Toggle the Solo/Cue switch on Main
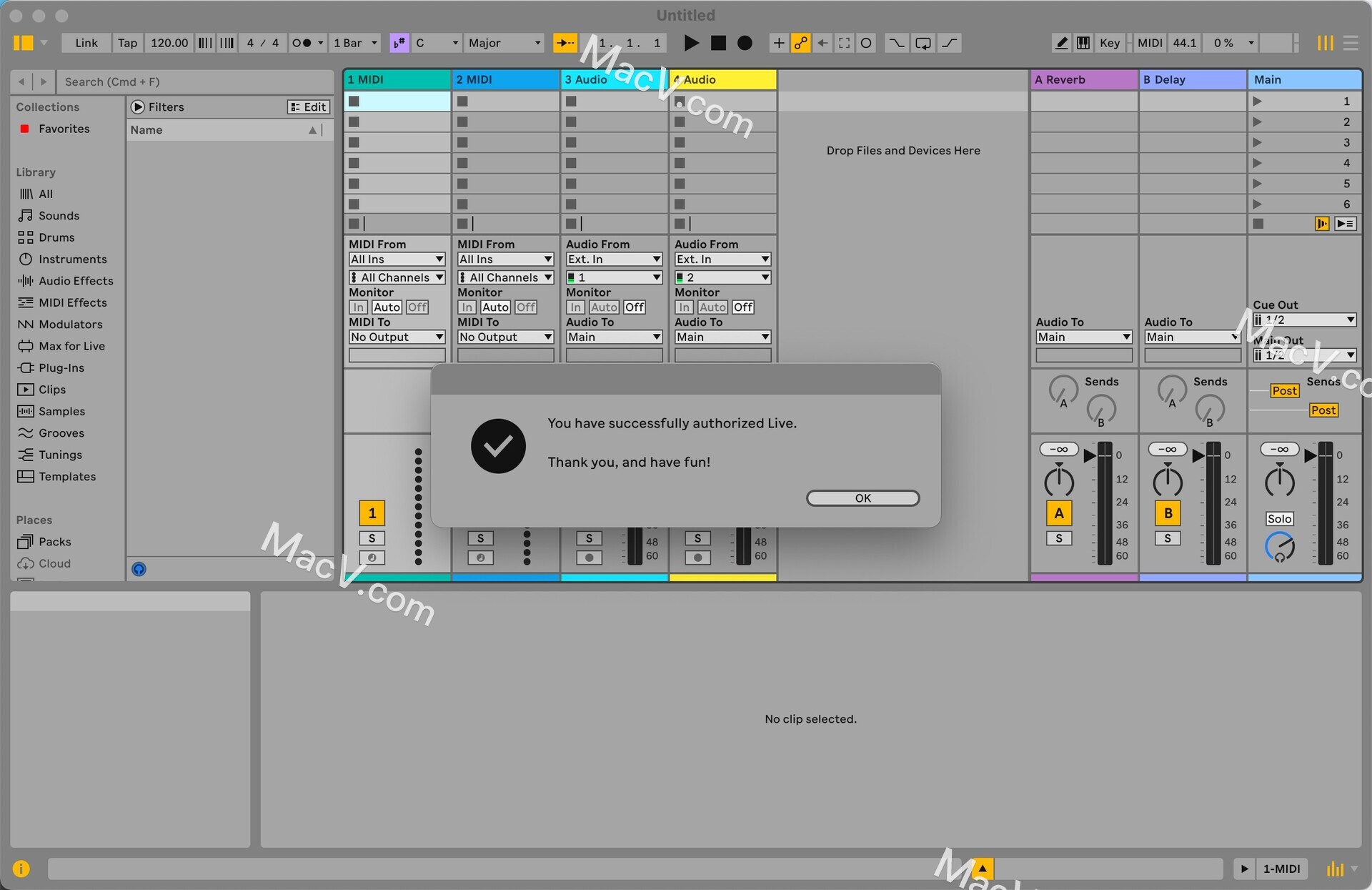 click(x=1279, y=519)
